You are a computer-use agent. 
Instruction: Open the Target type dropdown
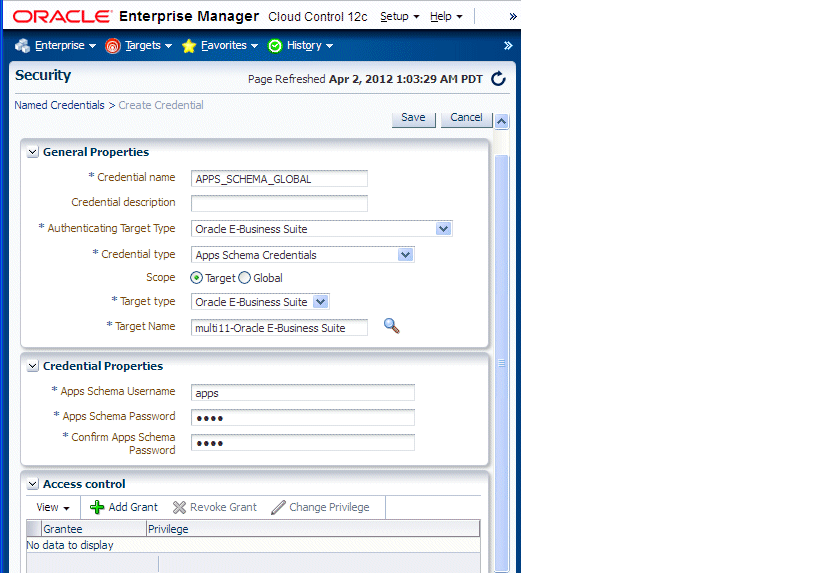coord(320,301)
